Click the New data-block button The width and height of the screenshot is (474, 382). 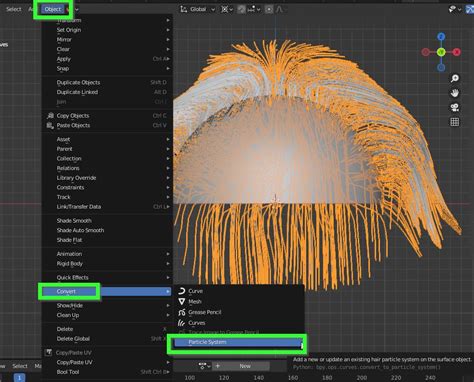[242, 366]
